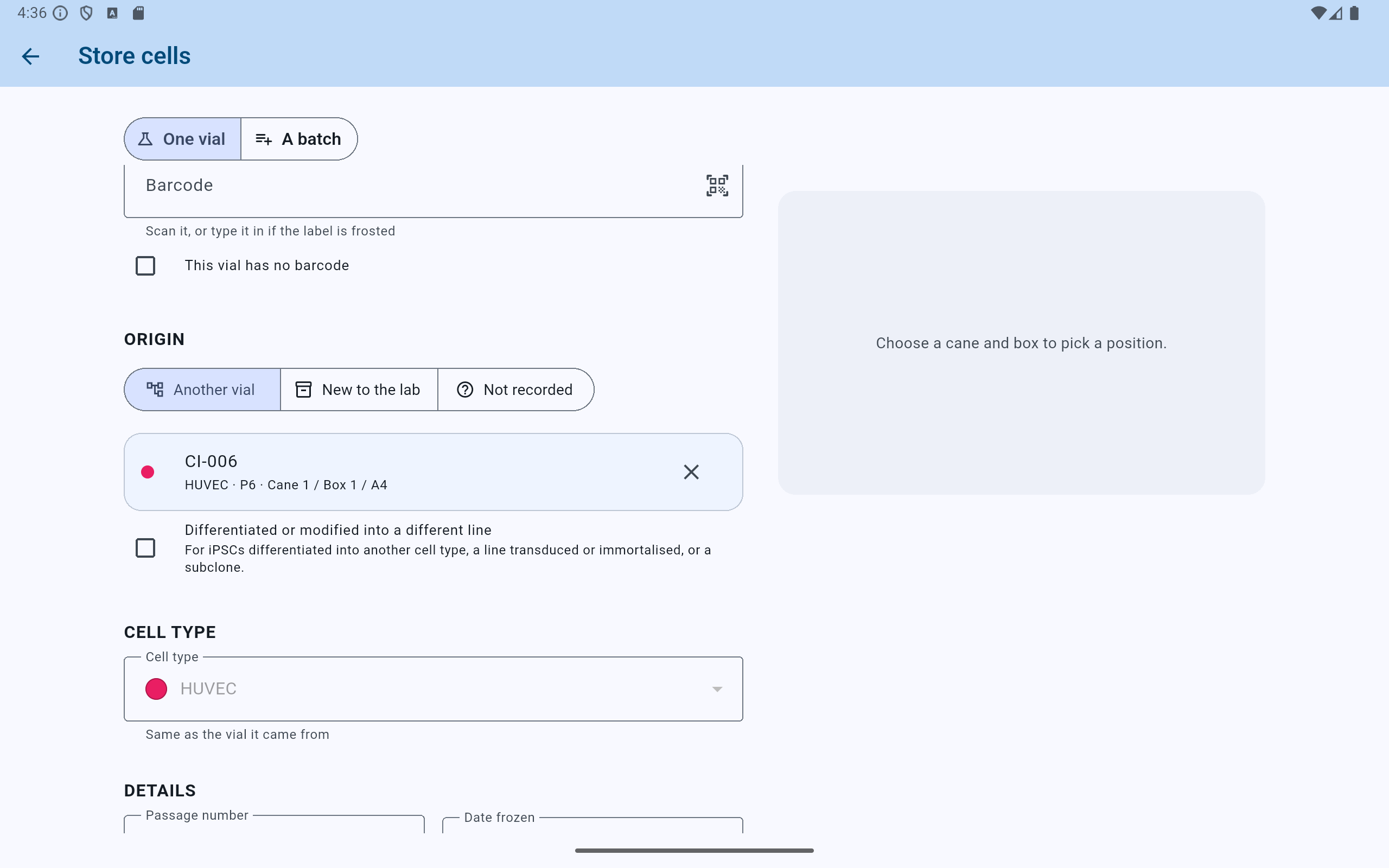Viewport: 1389px width, 868px height.
Task: Select Not recorded origin option
Action: pos(515,390)
